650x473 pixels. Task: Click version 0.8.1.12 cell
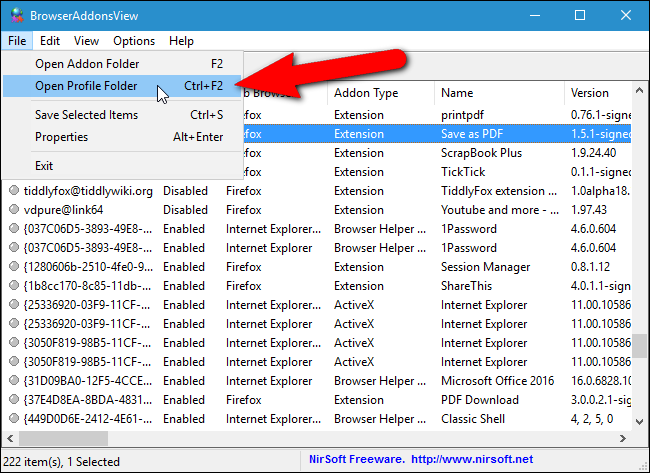point(590,267)
